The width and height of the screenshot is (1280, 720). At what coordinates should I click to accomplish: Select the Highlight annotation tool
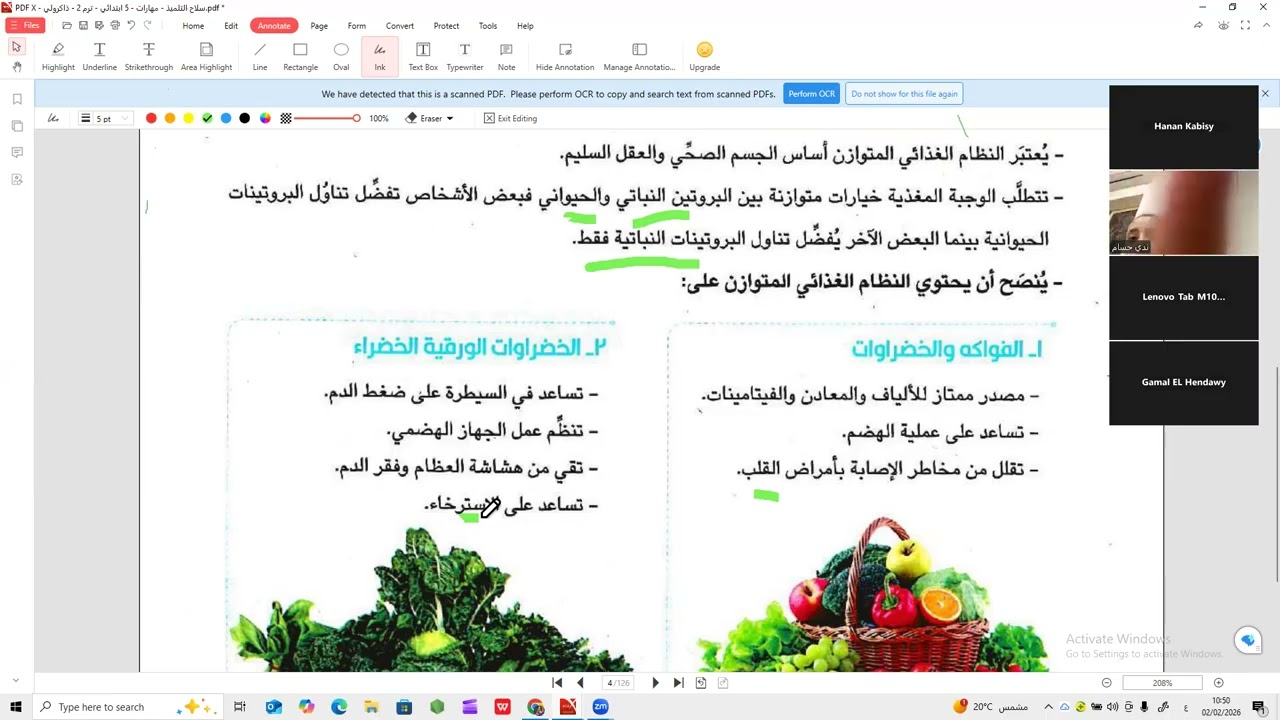coord(58,57)
